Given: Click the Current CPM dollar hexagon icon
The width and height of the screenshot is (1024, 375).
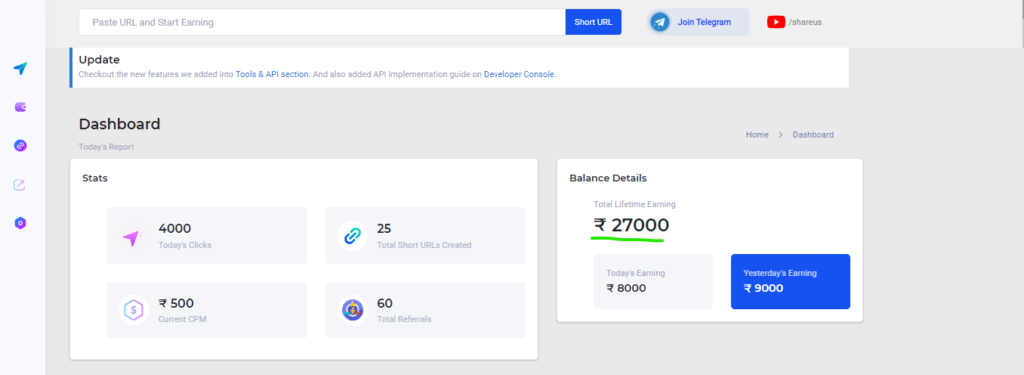Looking at the screenshot, I should pos(133,310).
